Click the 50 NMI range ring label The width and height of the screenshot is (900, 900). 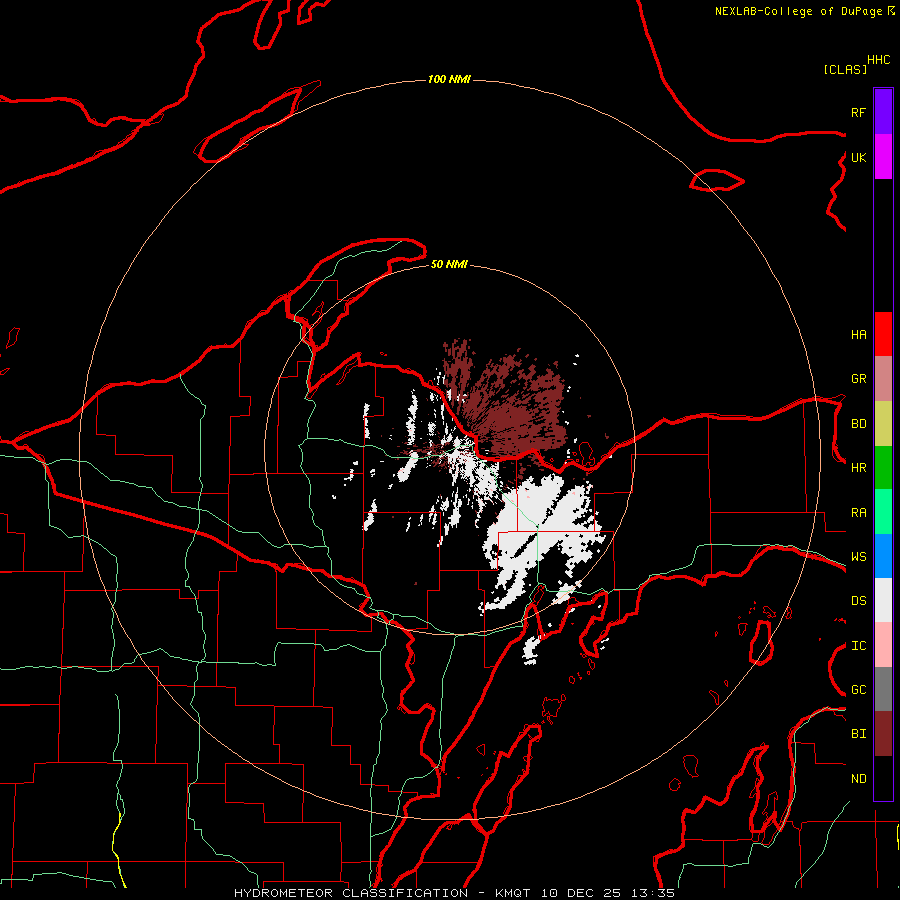click(x=449, y=264)
